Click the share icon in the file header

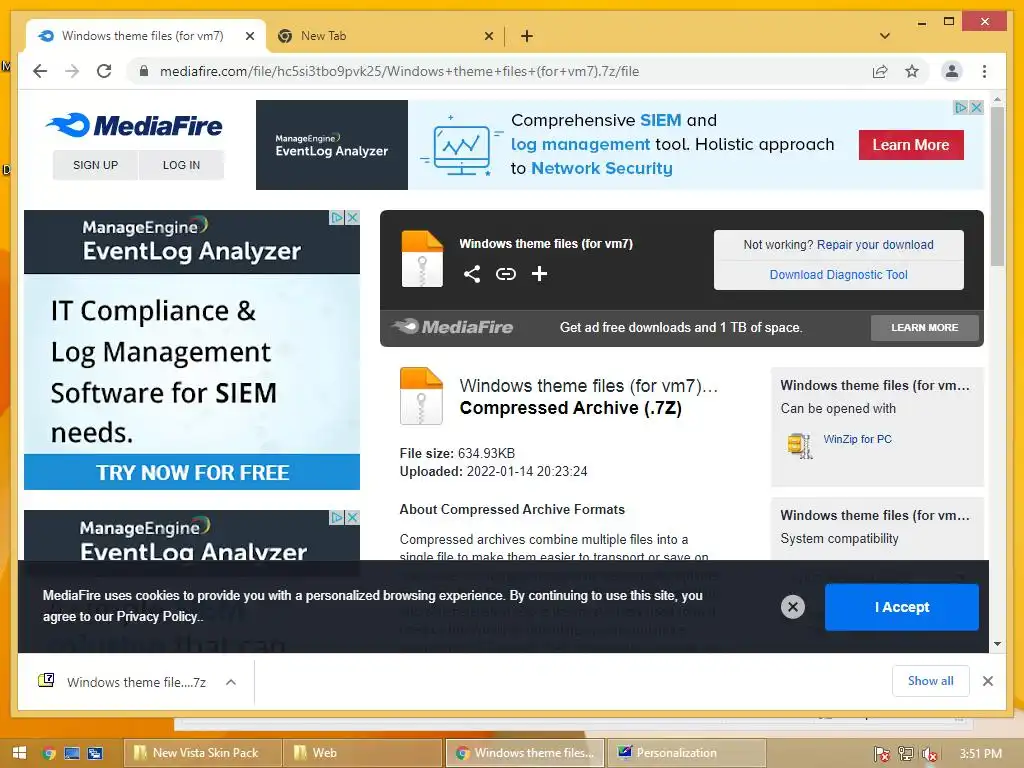click(472, 274)
